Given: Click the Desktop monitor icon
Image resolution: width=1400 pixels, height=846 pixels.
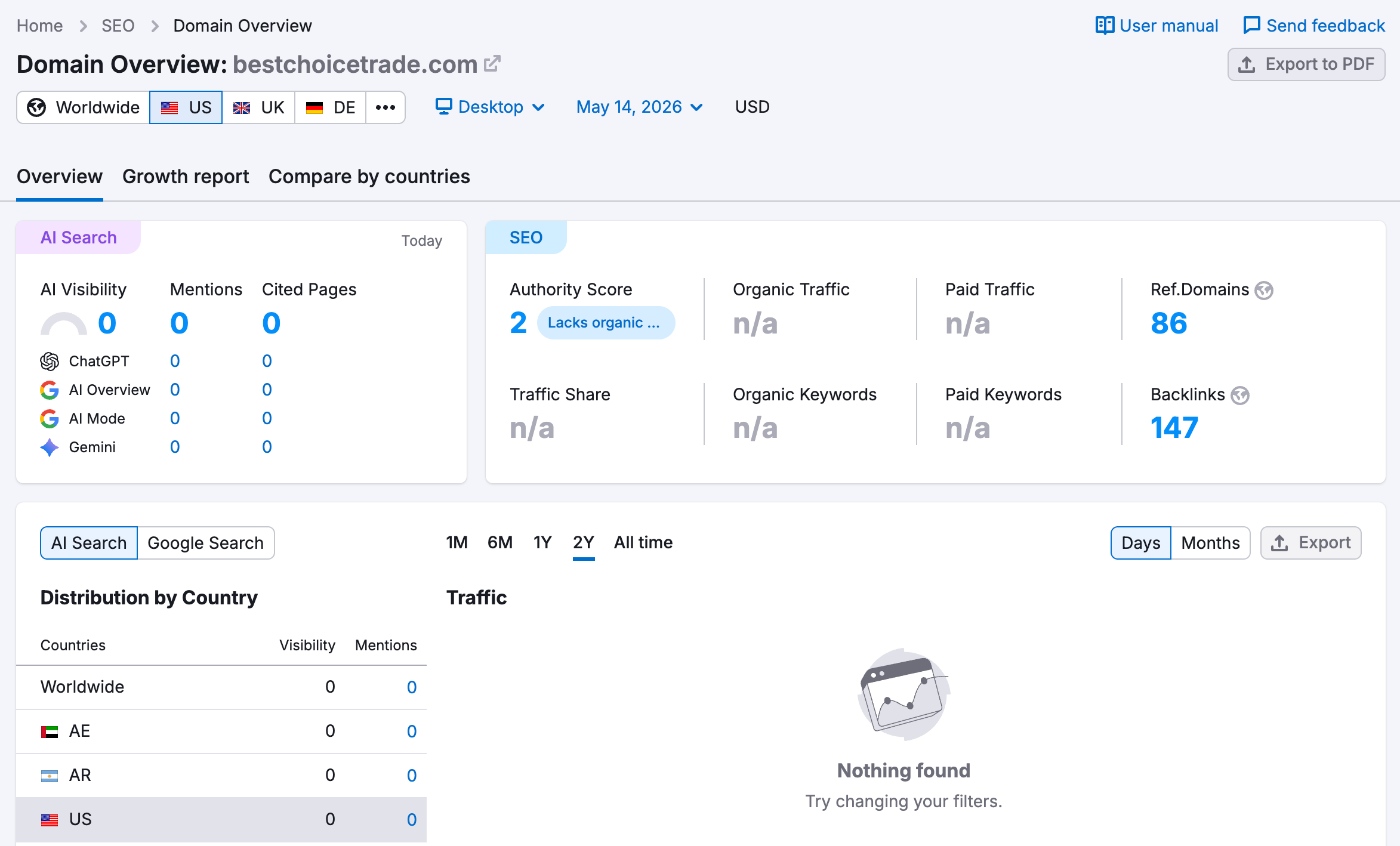Looking at the screenshot, I should coord(443,107).
